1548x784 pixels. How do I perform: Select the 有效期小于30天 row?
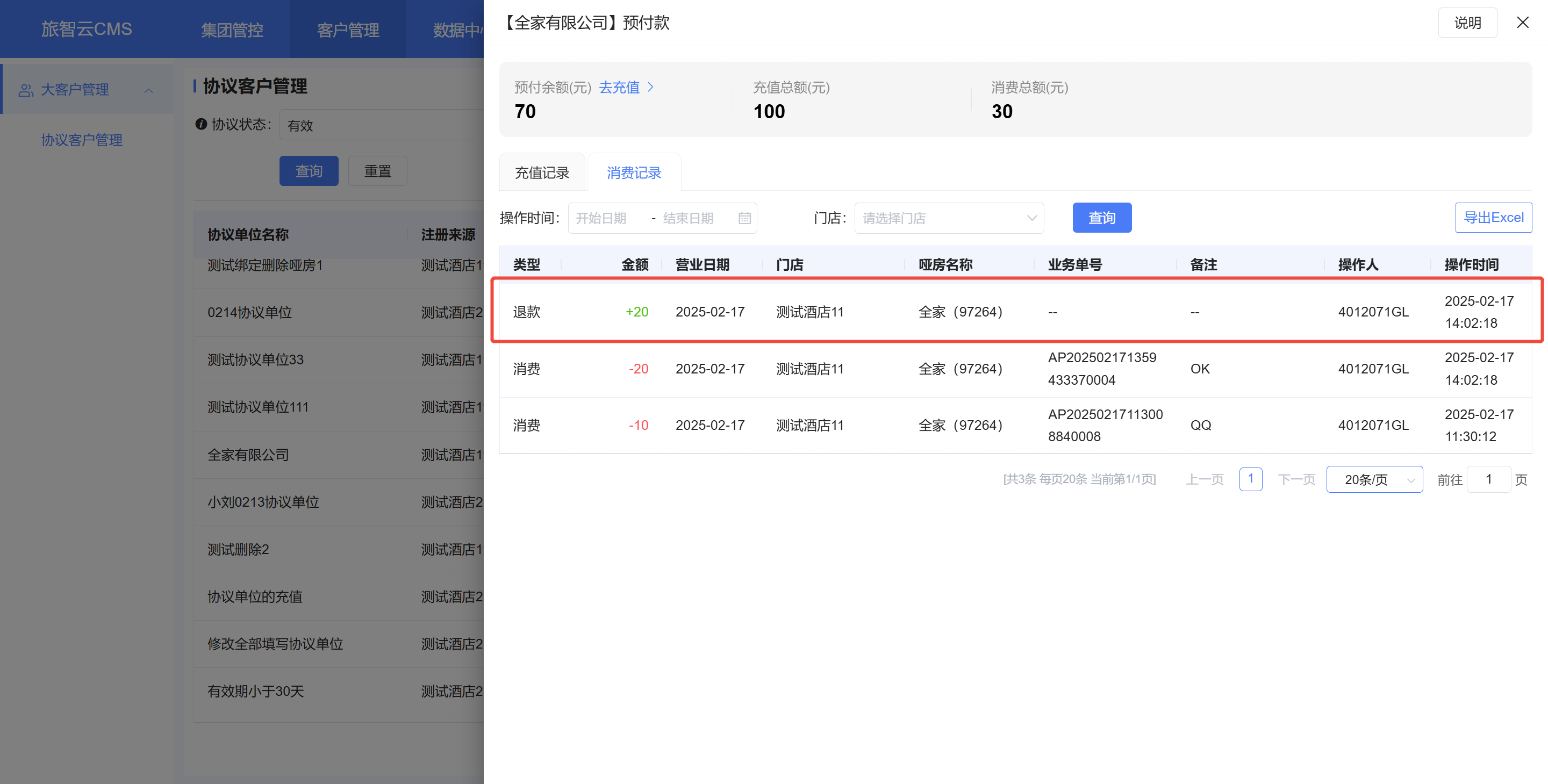[339, 692]
